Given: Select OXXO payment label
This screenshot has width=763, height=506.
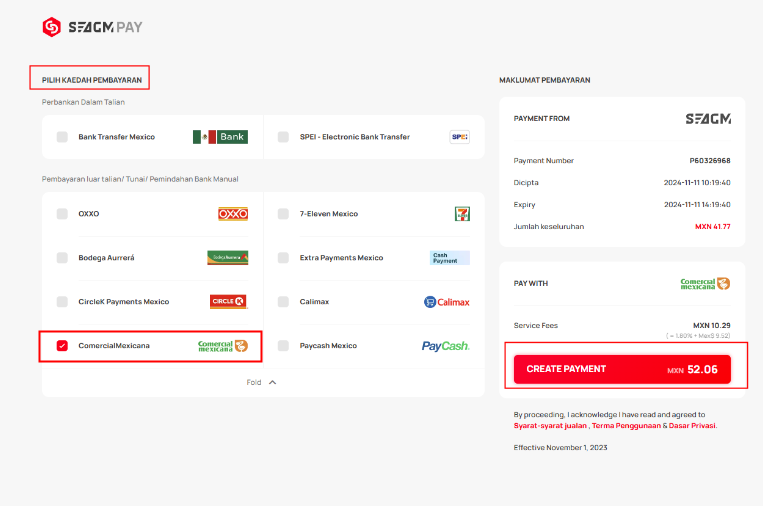Looking at the screenshot, I should [89, 214].
